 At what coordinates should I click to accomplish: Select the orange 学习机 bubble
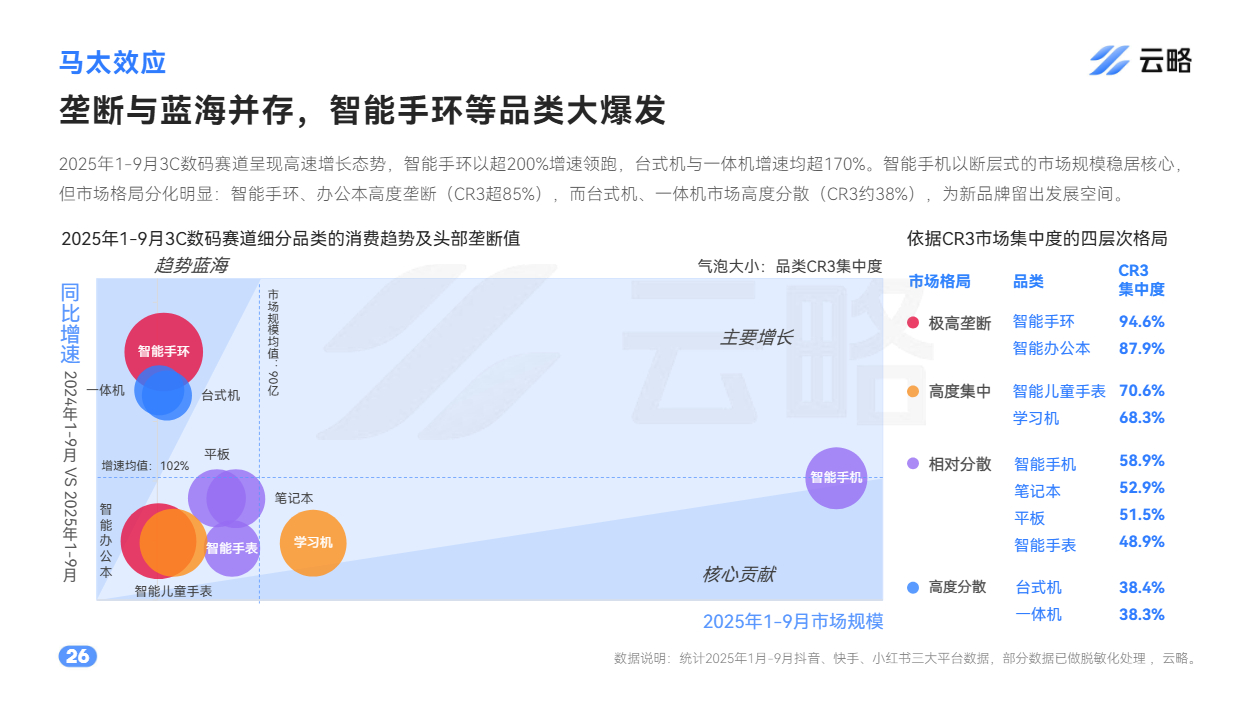(x=313, y=543)
